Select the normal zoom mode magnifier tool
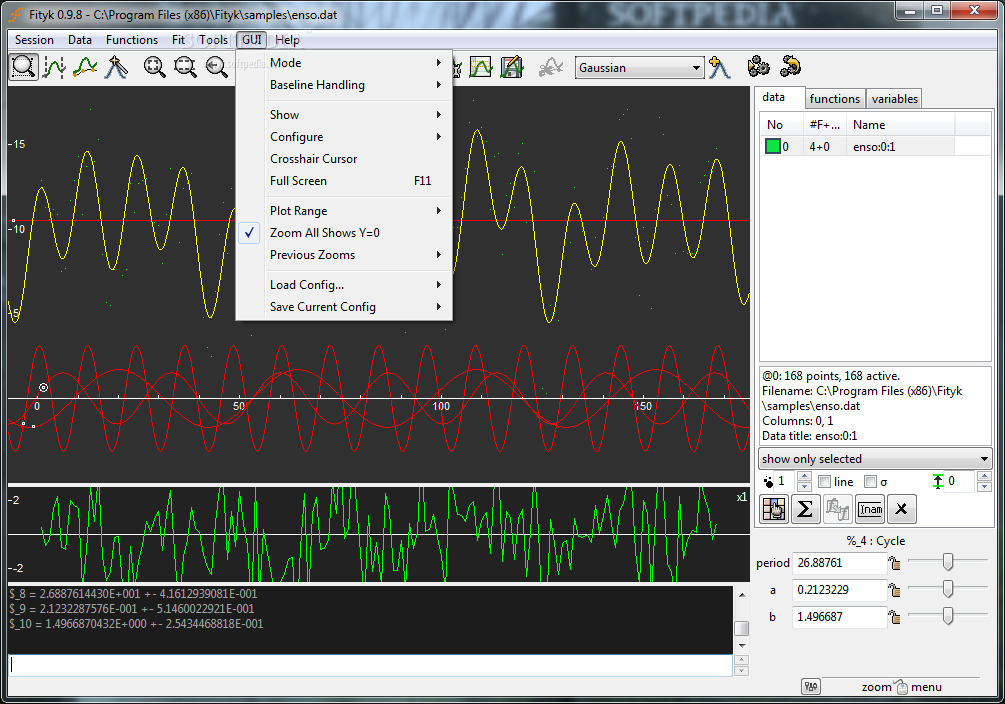 23,67
